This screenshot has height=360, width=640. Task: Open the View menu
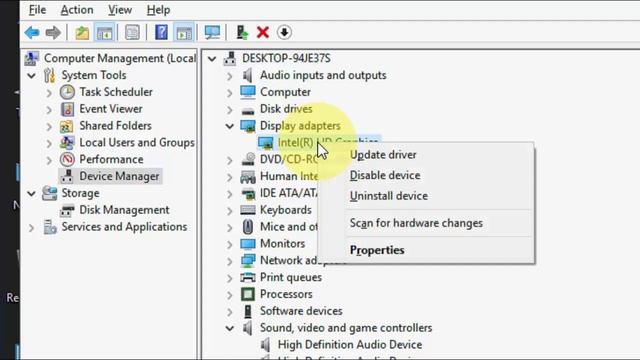point(120,9)
